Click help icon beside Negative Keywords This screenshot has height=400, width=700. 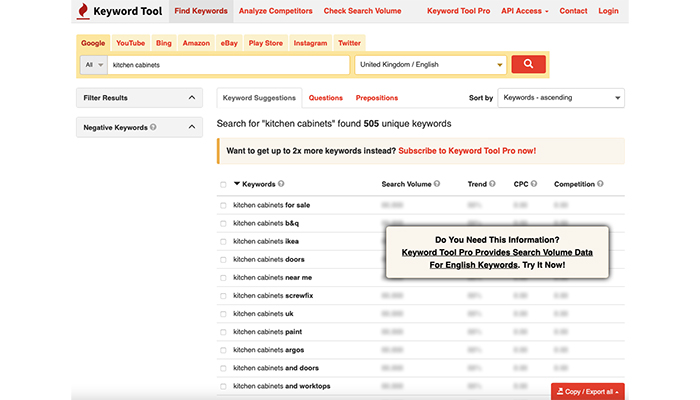pyautogui.click(x=153, y=127)
